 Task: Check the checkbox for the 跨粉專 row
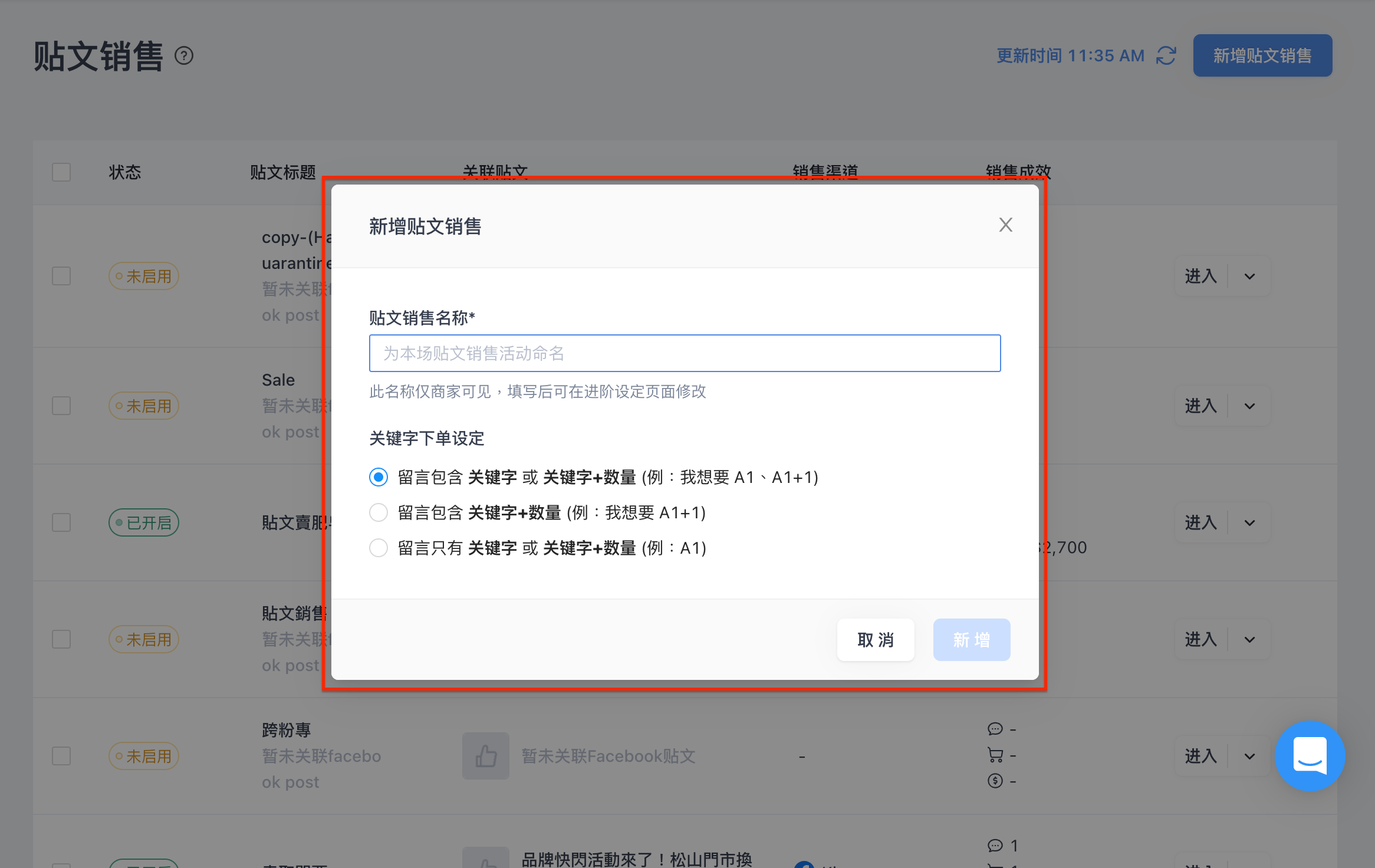(x=61, y=756)
